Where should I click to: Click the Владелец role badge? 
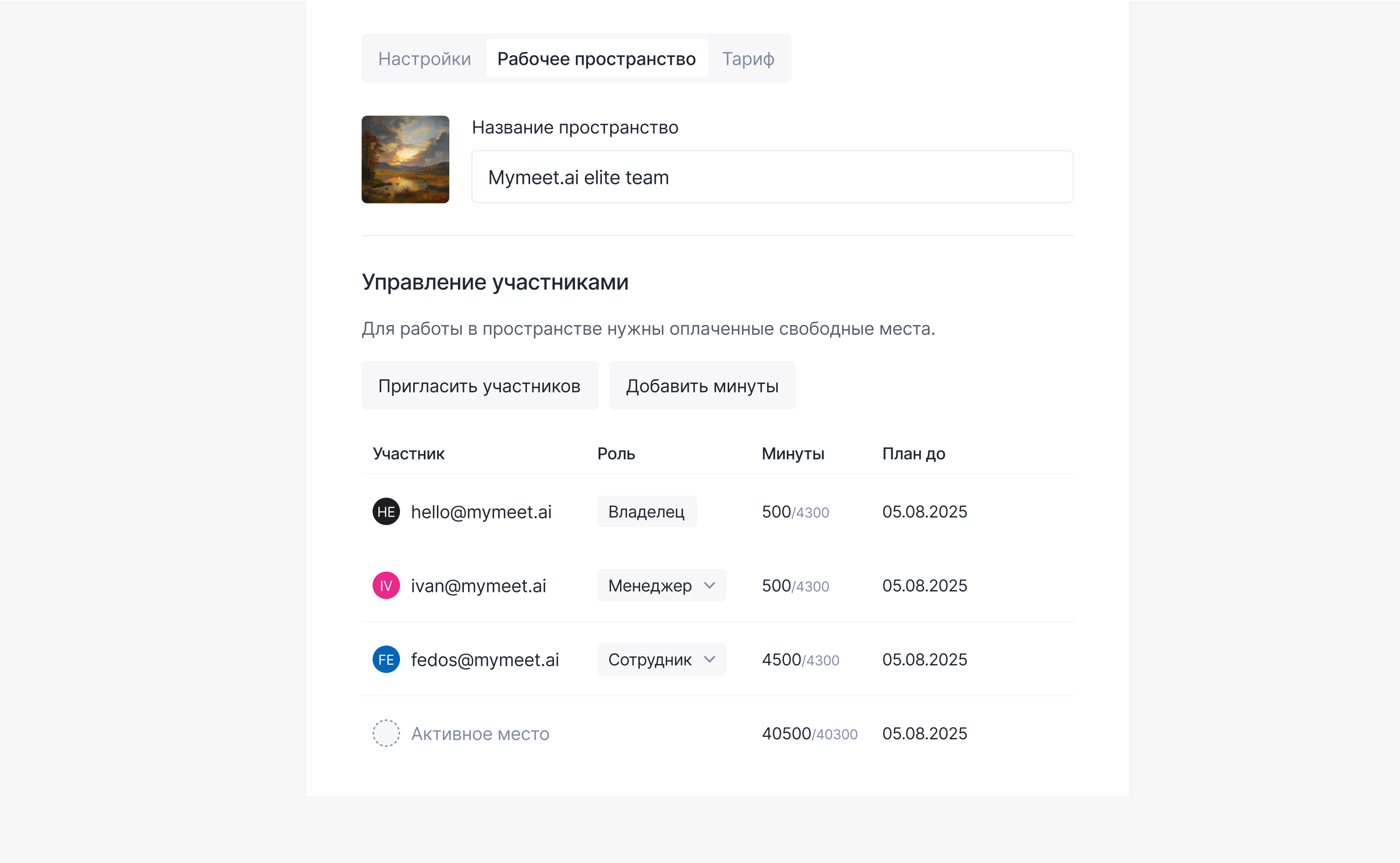646,512
